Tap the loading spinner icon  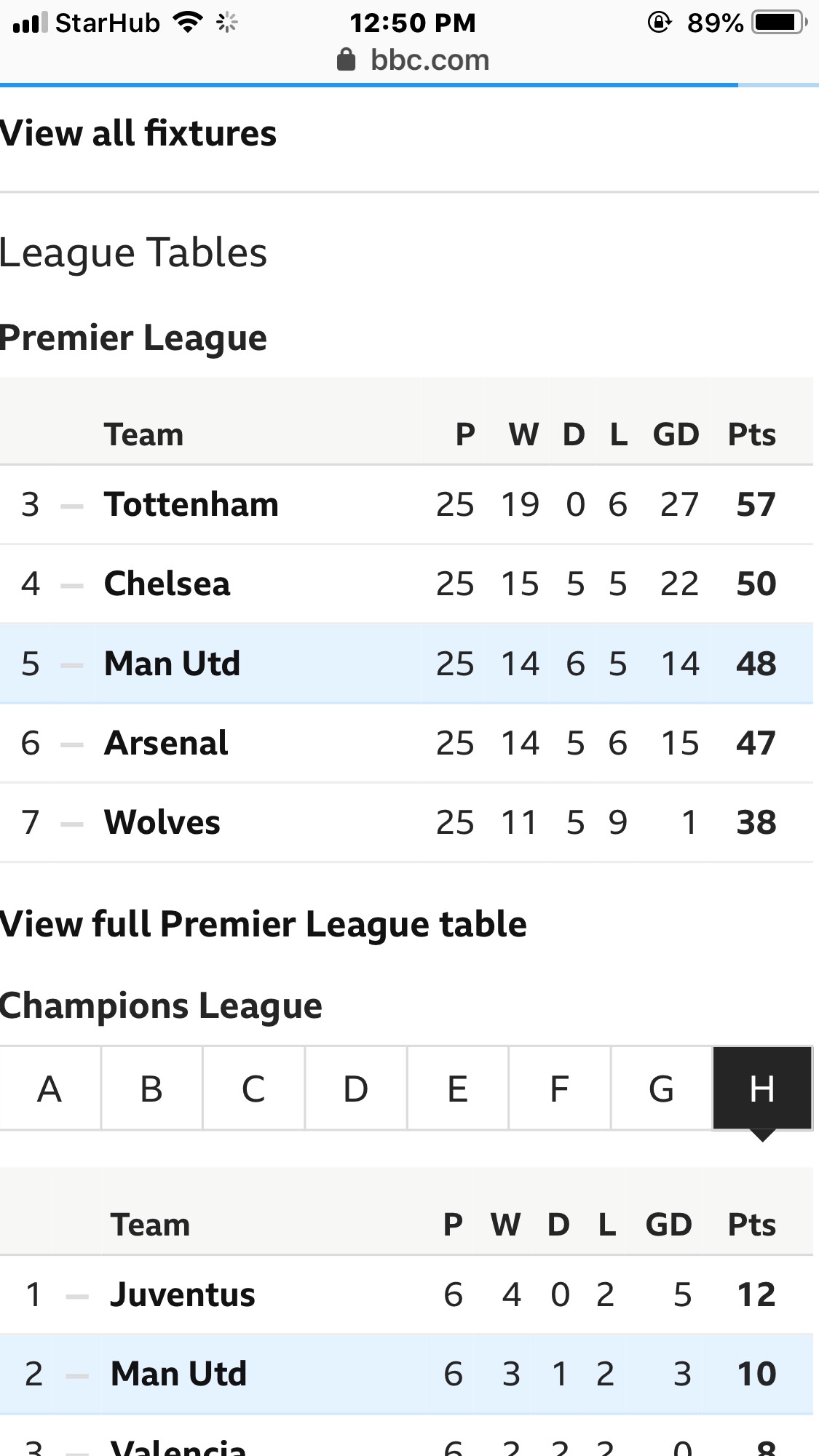pyautogui.click(x=227, y=23)
